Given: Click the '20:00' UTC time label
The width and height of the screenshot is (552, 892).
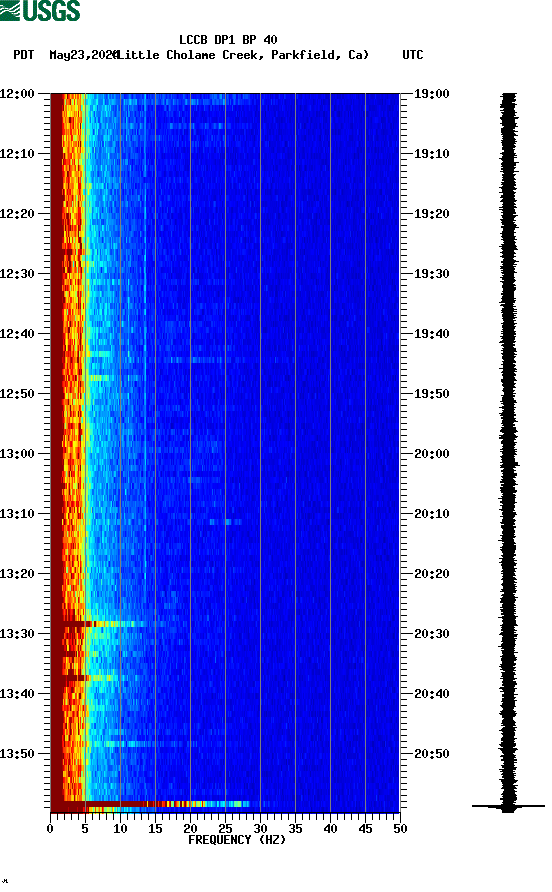Looking at the screenshot, I should [x=432, y=454].
